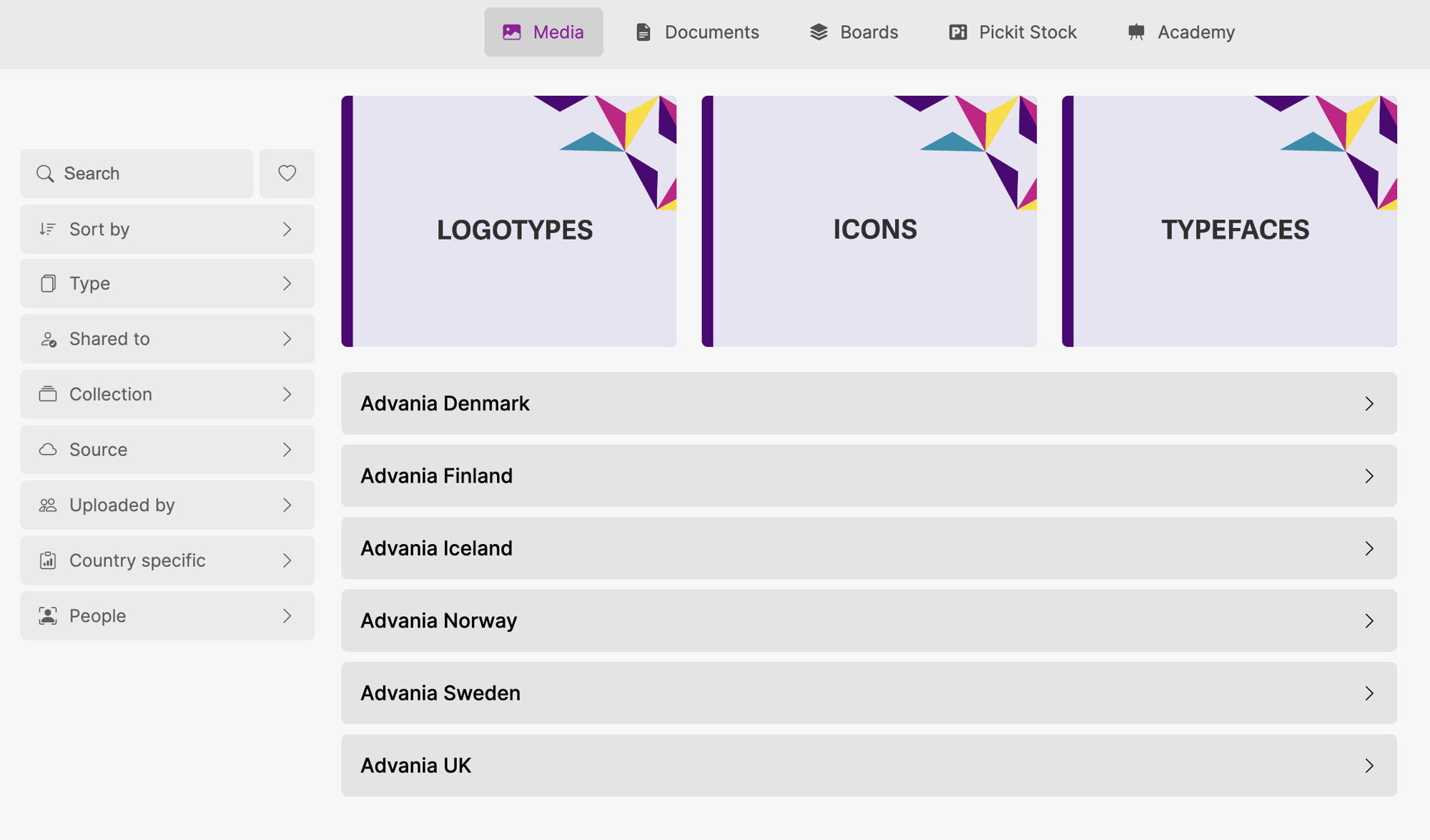Expand the Collection filter chevron

pos(287,394)
